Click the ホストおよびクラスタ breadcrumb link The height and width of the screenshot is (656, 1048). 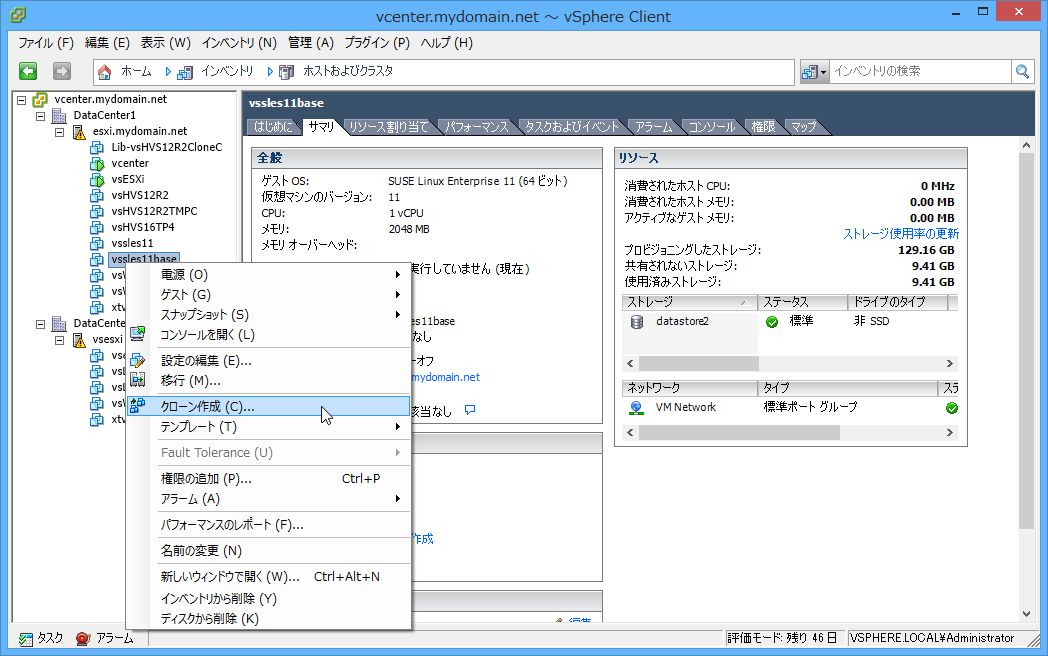pyautogui.click(x=348, y=71)
